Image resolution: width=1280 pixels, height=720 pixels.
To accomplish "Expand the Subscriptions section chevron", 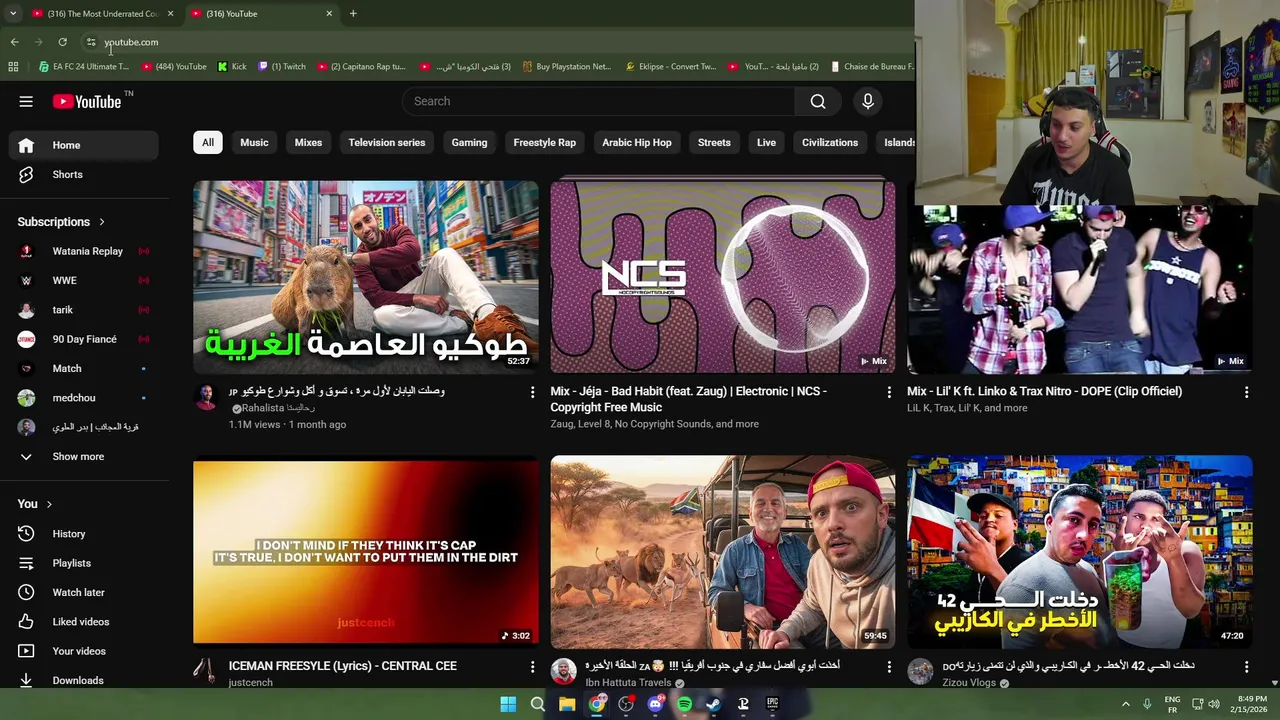I will coord(101,222).
